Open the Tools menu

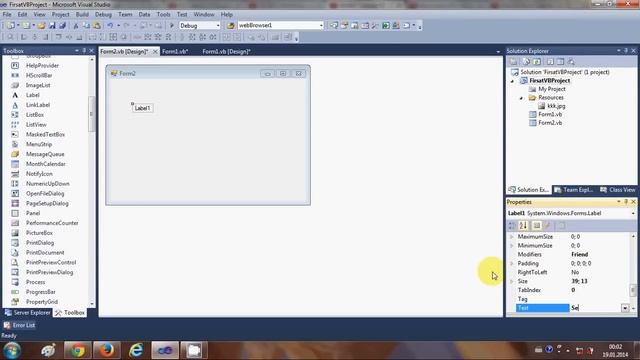pyautogui.click(x=163, y=14)
